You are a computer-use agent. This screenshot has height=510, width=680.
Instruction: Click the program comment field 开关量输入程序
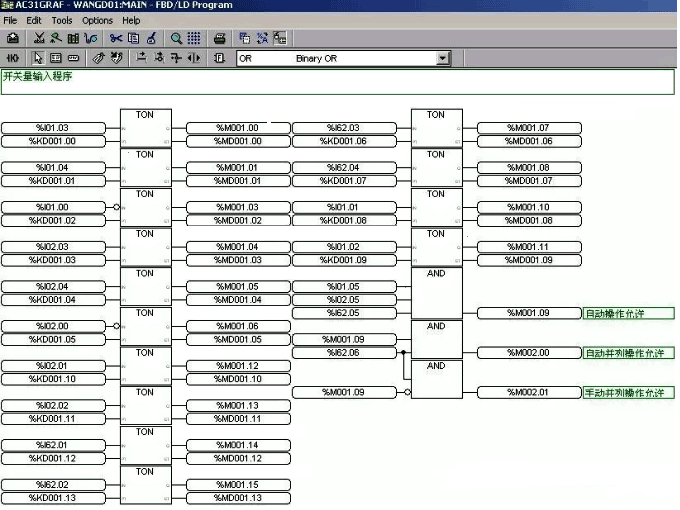coord(338,81)
